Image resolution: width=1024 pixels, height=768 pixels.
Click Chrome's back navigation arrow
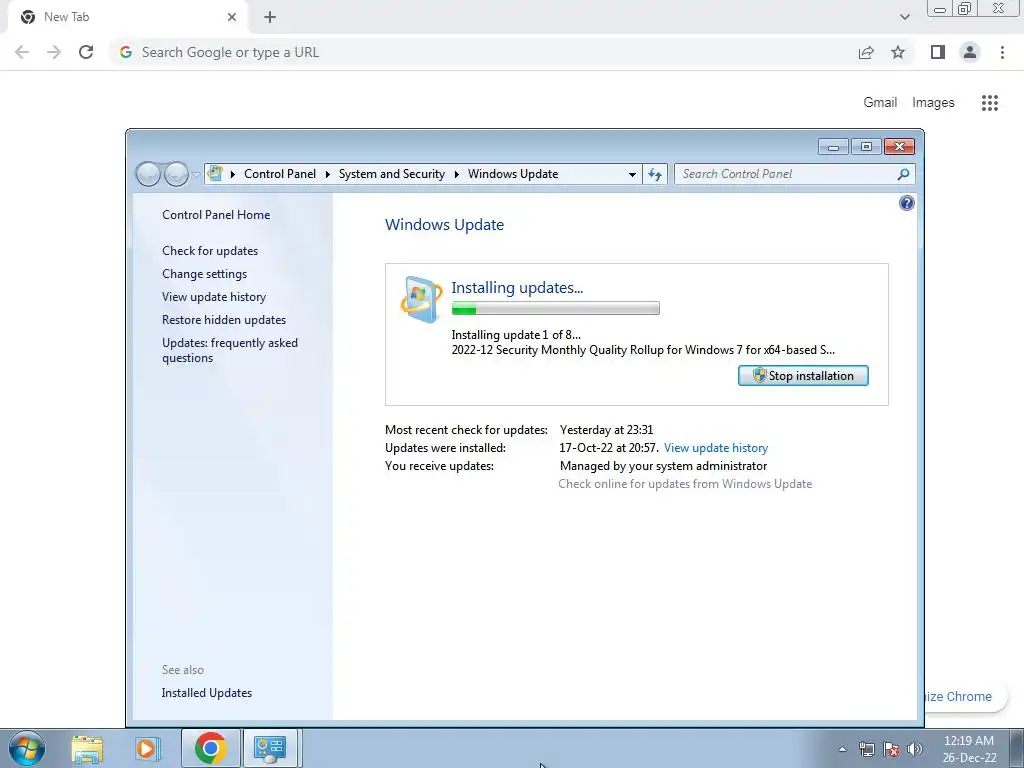[x=22, y=52]
